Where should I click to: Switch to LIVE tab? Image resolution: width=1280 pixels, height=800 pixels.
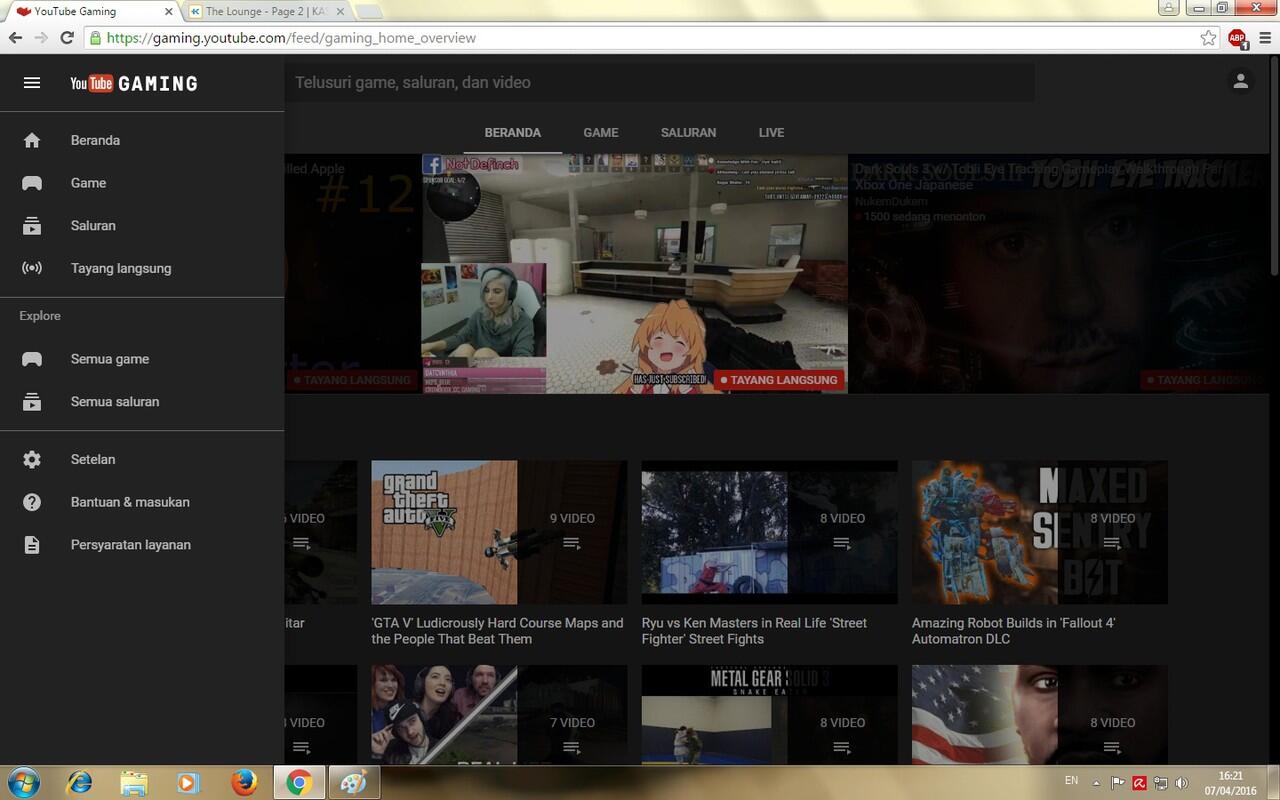click(x=771, y=133)
